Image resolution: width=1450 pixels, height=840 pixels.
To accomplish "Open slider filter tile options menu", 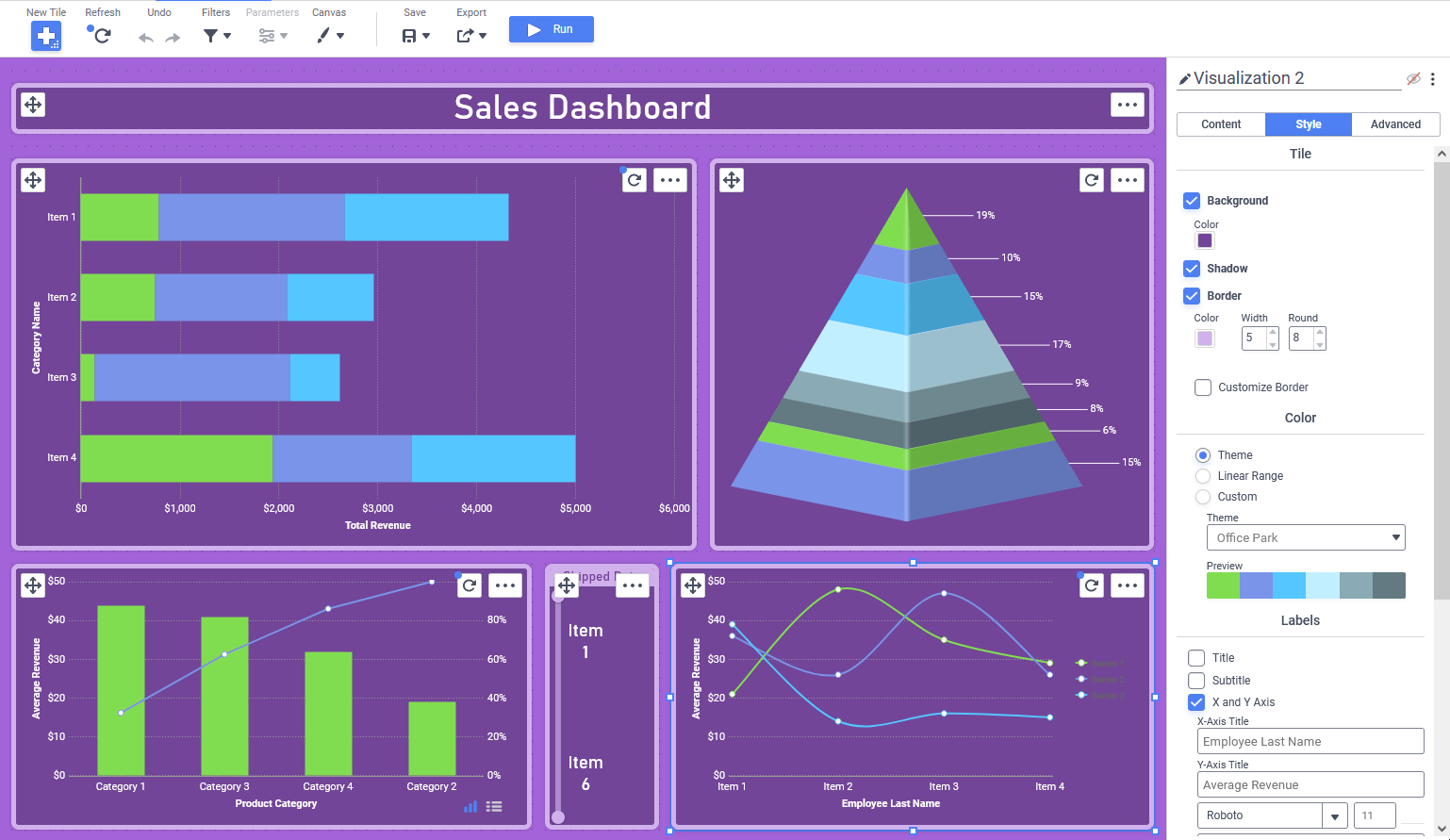I will click(x=633, y=585).
